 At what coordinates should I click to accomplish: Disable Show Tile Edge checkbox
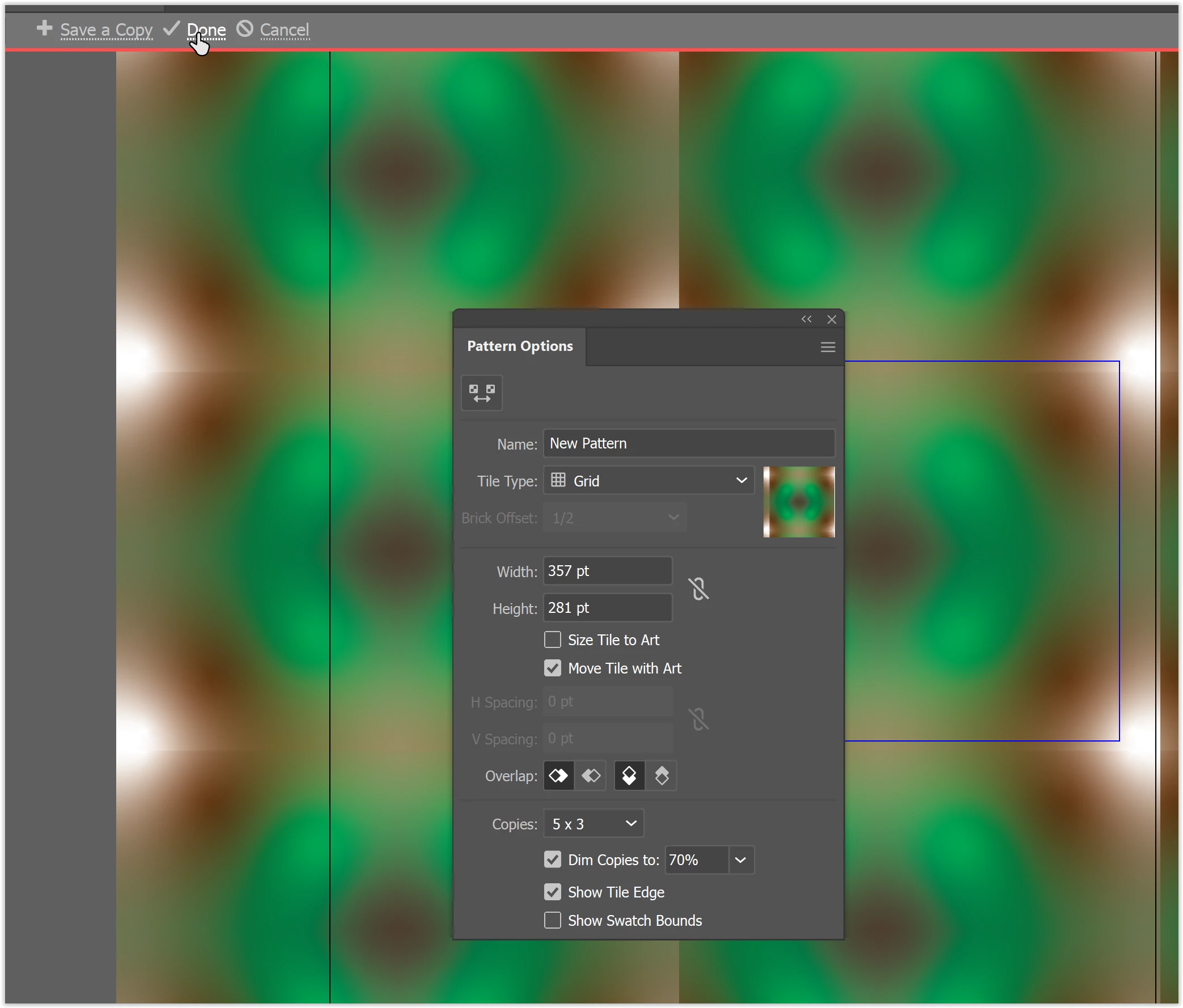(552, 892)
